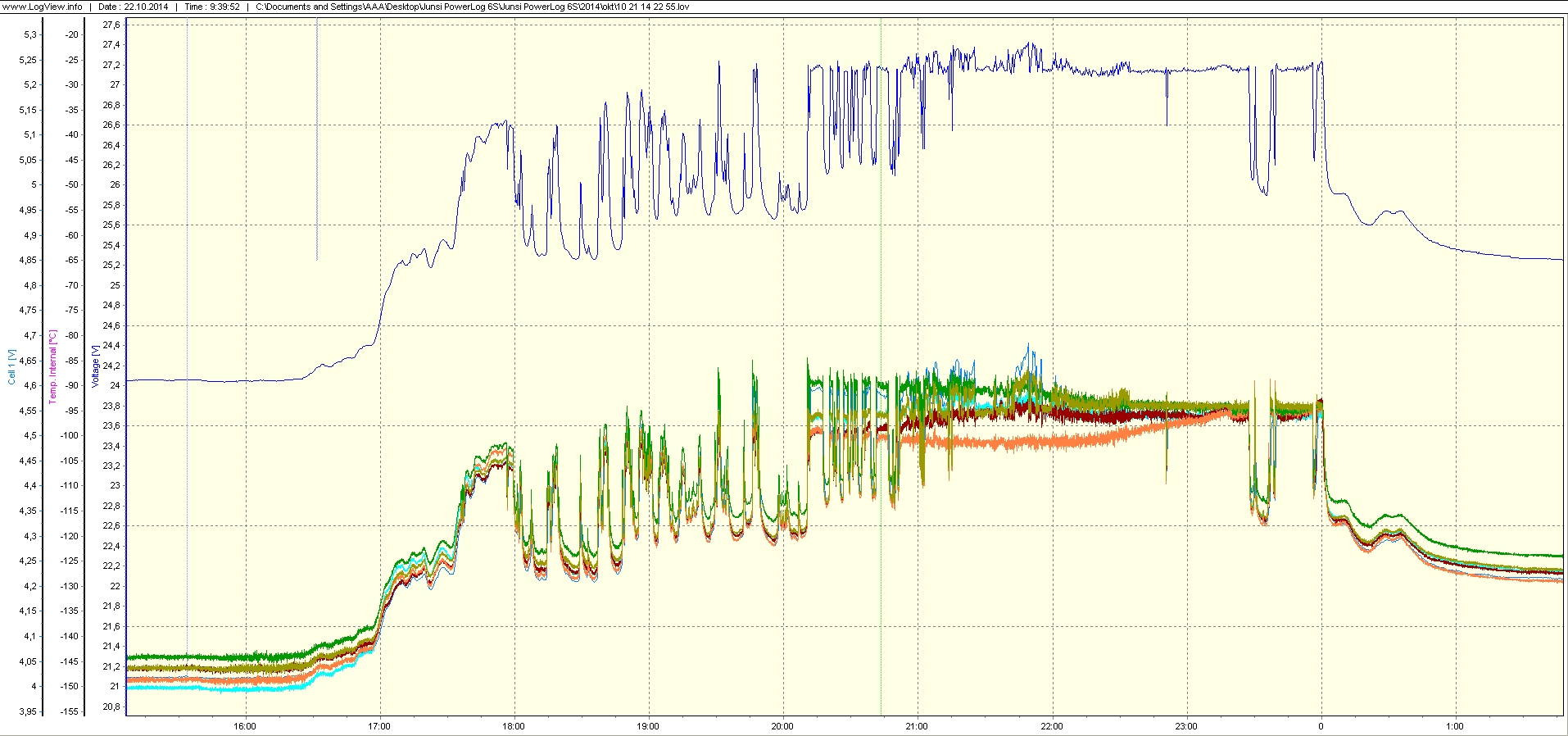The image size is (1568, 736).
Task: Click the 22:00 time axis label
Action: (x=1052, y=726)
